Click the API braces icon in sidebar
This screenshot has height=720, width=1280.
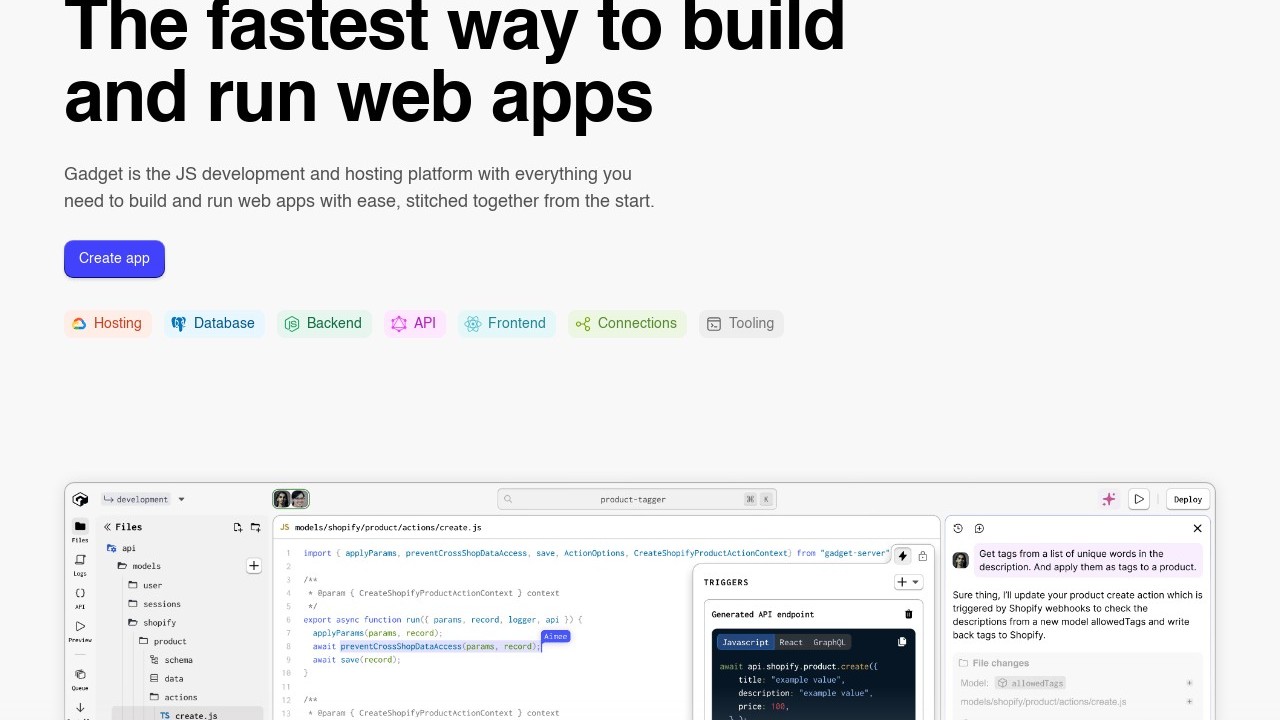80,597
